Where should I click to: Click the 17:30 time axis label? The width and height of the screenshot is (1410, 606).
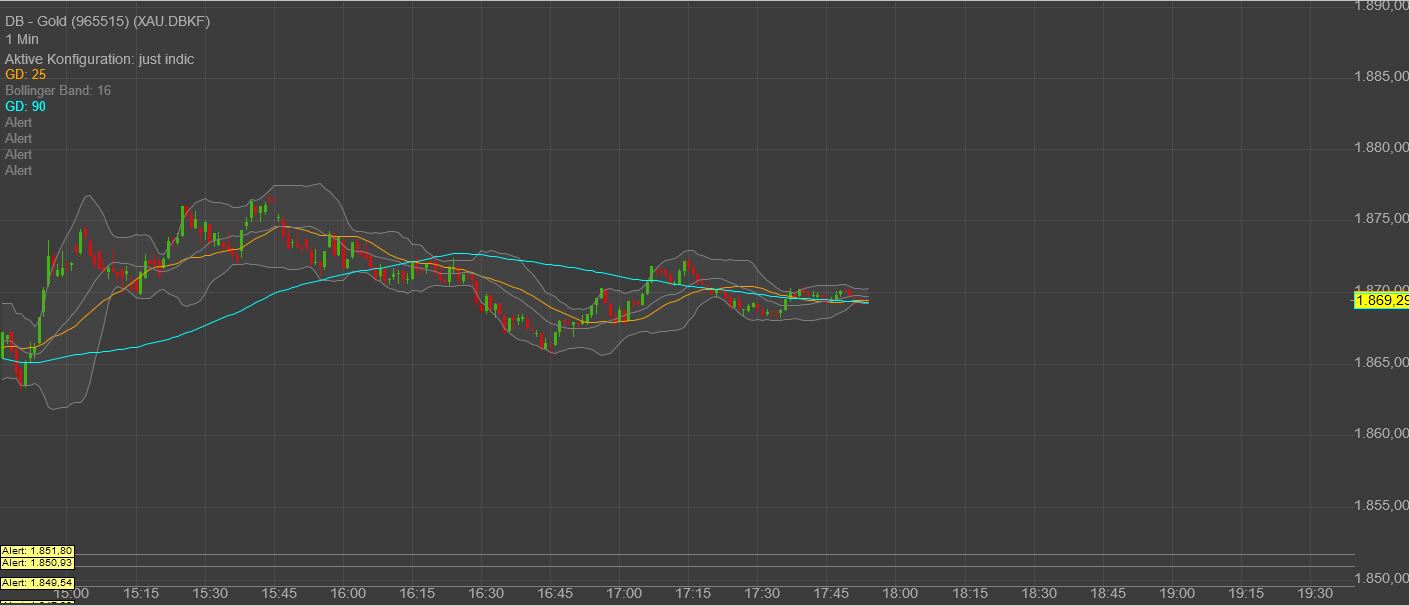click(x=762, y=594)
